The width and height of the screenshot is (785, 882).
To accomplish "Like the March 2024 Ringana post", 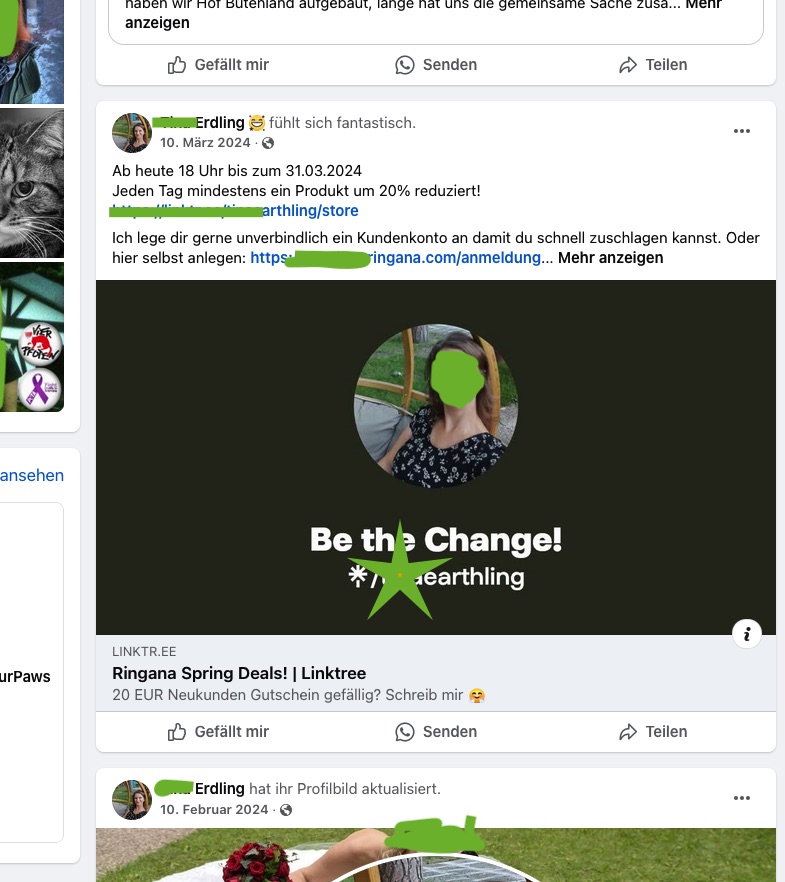I will (x=218, y=731).
